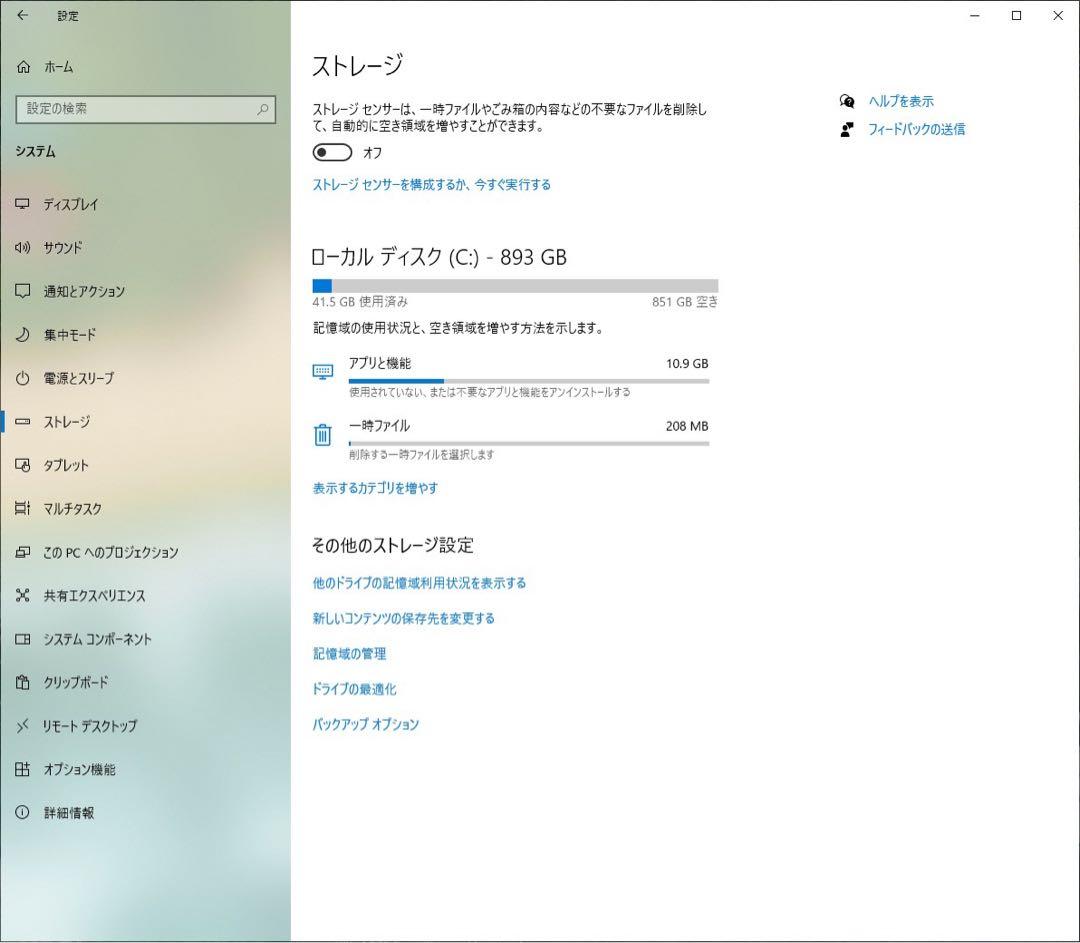The image size is (1080, 943).
Task: Open バックアップ オプション link
Action: [366, 724]
